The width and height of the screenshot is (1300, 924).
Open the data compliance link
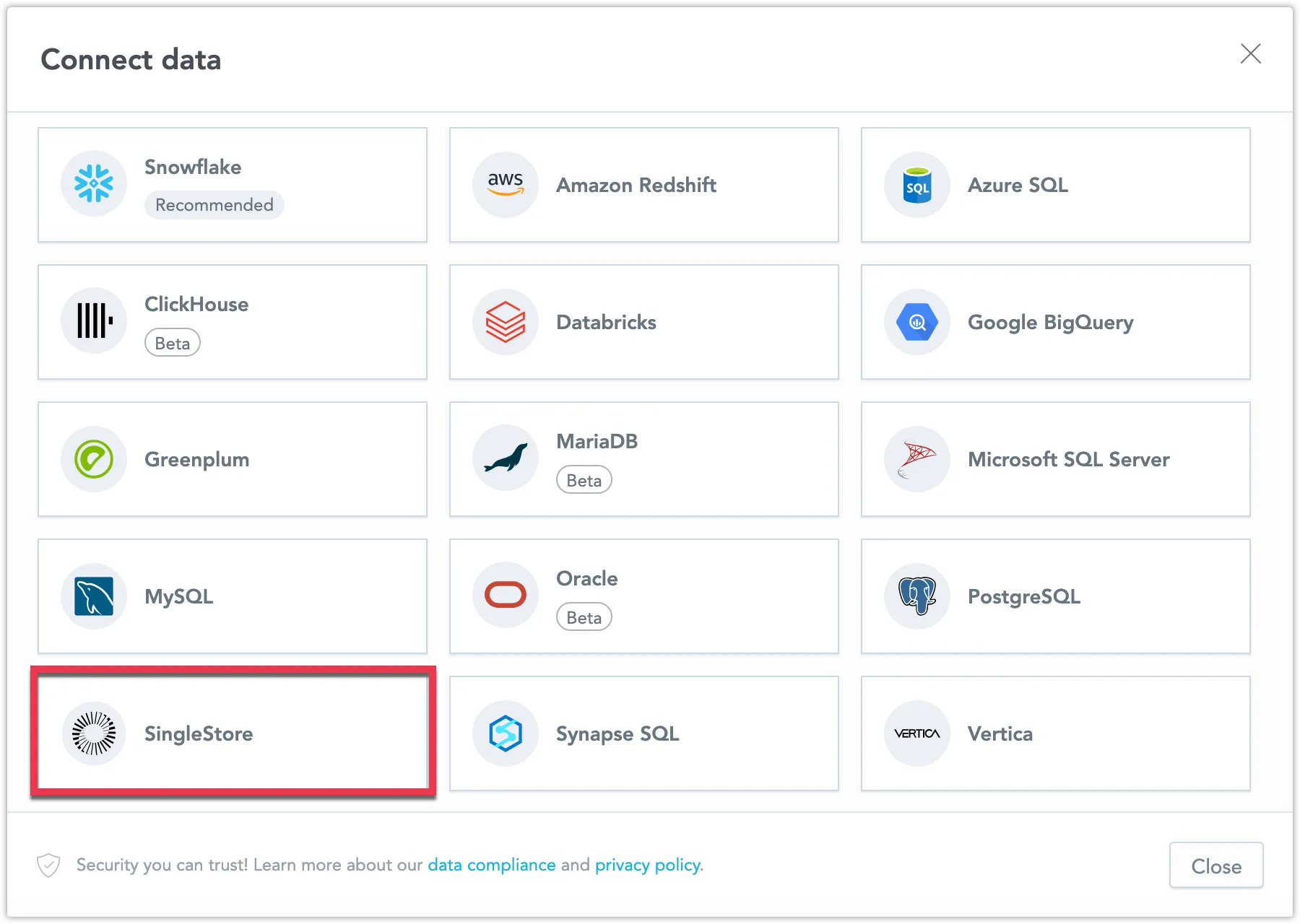pyautogui.click(x=491, y=864)
